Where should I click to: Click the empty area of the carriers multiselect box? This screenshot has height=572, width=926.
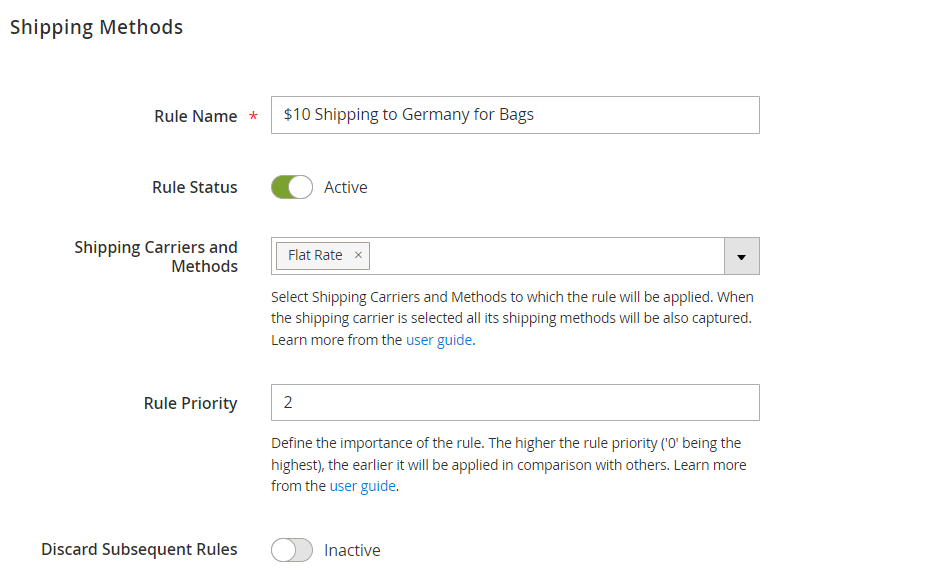[546, 256]
